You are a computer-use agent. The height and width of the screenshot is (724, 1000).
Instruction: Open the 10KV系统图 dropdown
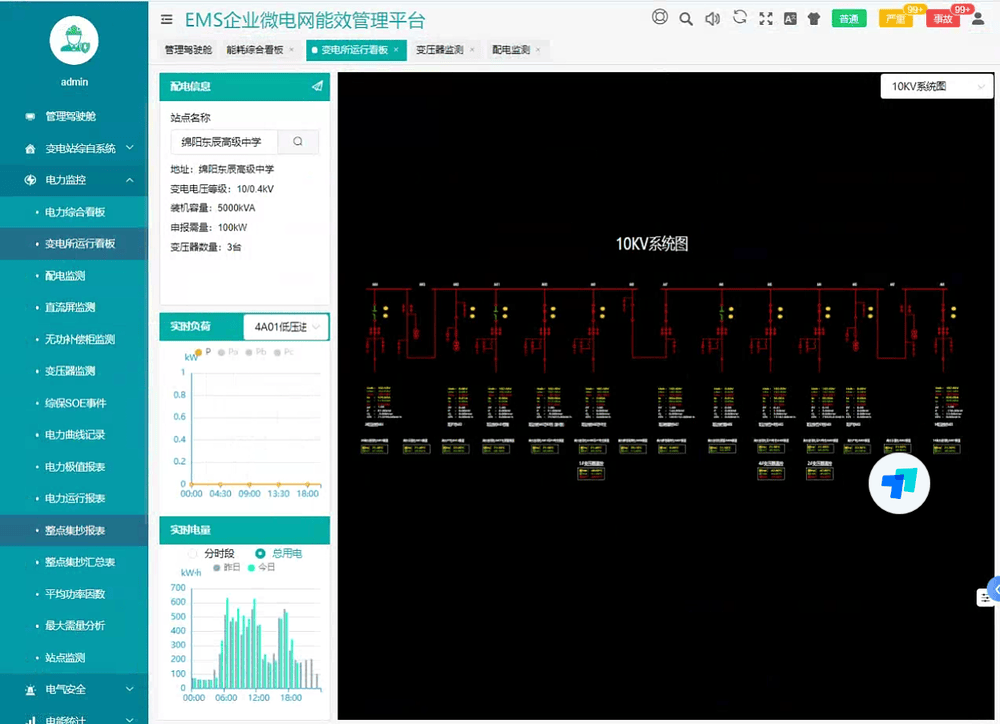tap(937, 87)
